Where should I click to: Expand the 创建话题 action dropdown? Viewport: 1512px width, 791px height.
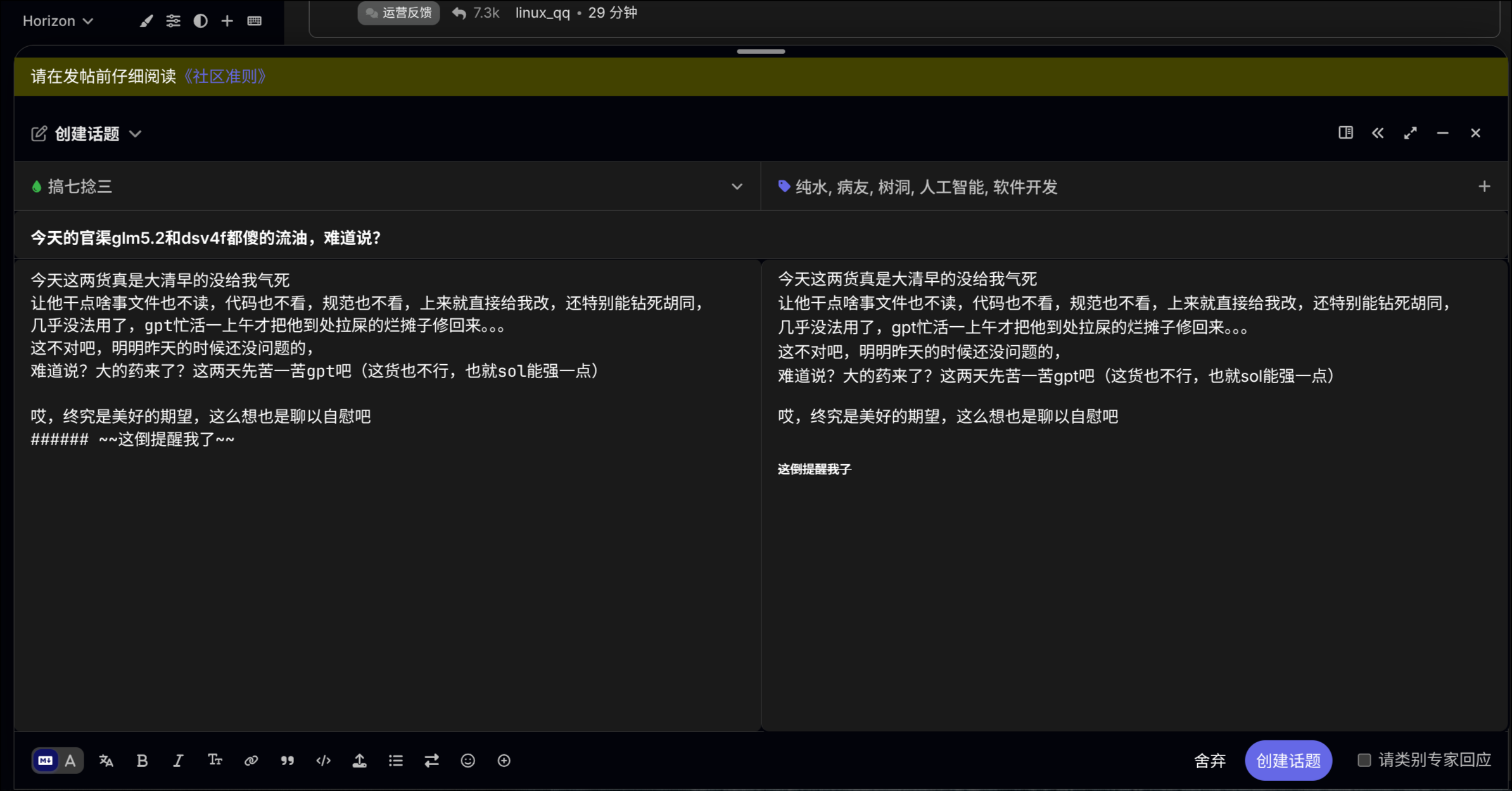tap(135, 134)
